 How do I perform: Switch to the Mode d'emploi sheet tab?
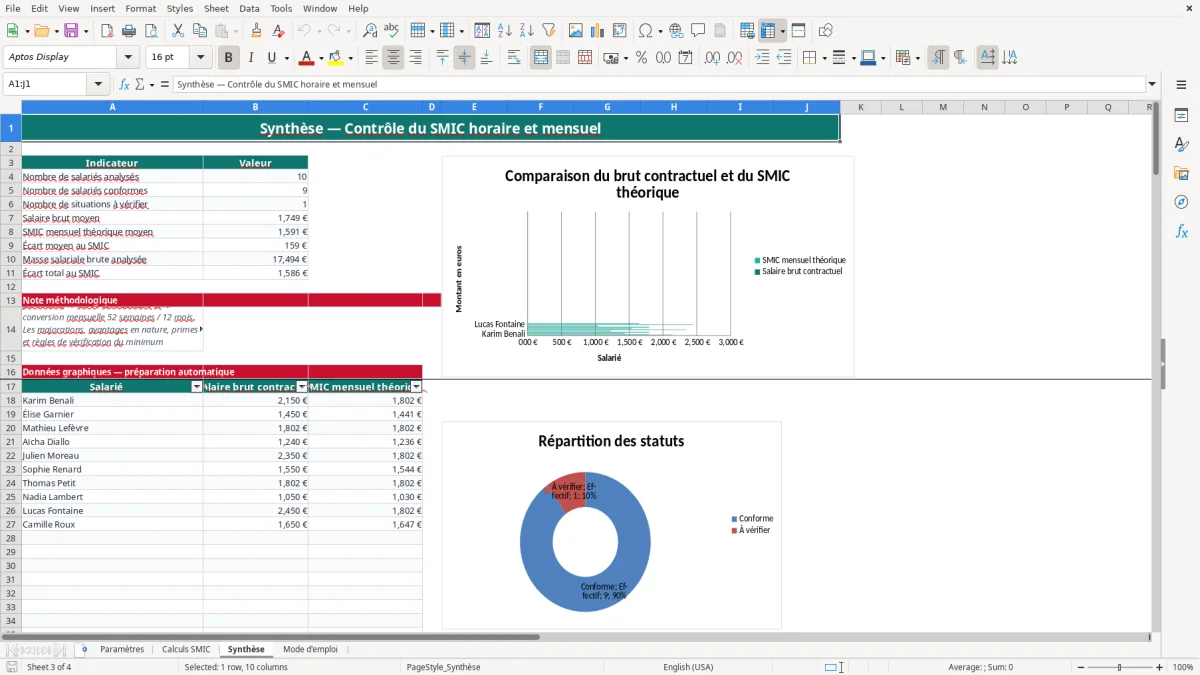(310, 649)
